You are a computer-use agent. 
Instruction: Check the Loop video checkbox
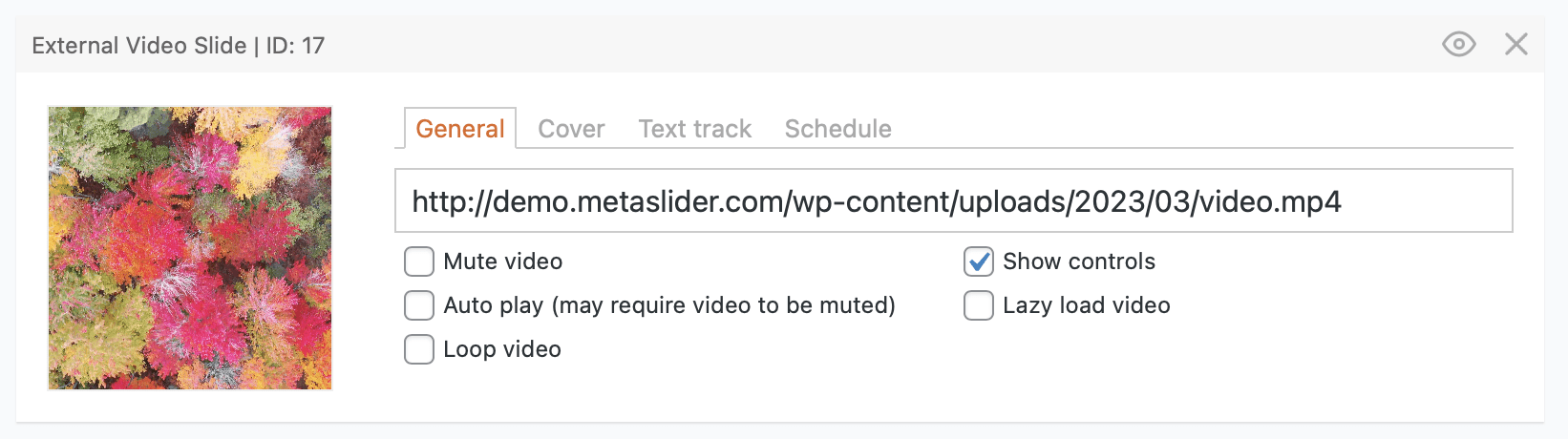tap(419, 349)
